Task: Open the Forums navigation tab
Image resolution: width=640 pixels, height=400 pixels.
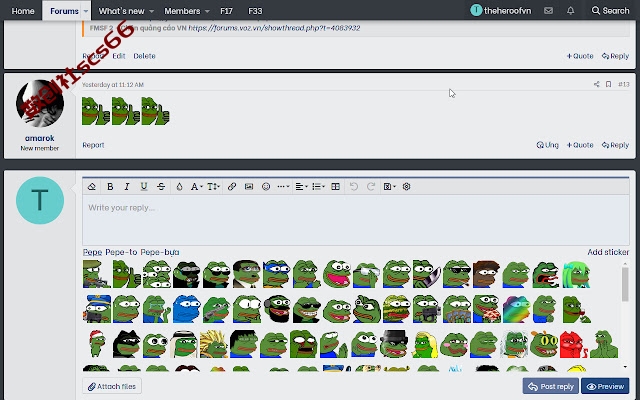Action: point(64,11)
